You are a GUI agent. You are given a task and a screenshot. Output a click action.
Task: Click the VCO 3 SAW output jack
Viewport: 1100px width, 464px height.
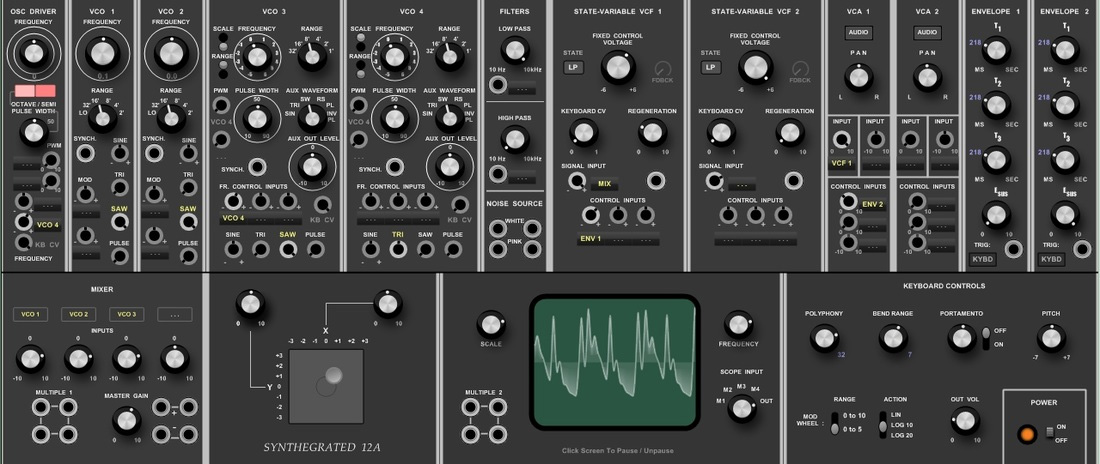(288, 249)
